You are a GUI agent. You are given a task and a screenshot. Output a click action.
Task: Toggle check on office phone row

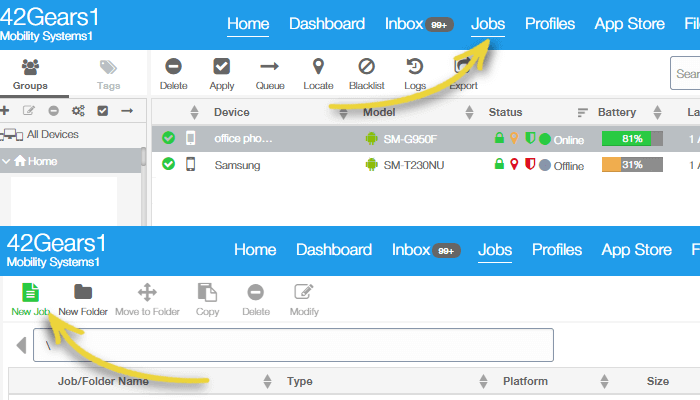168,138
